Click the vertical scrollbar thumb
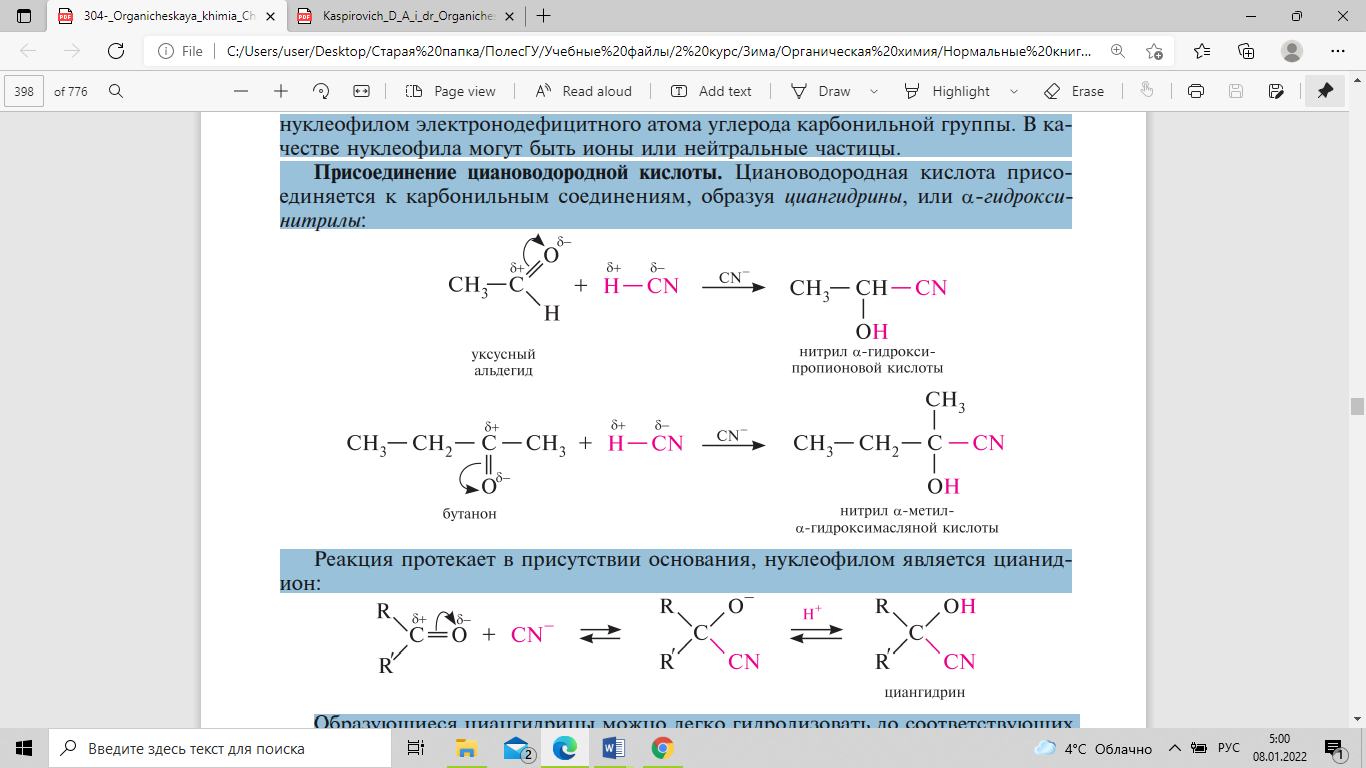Image resolution: width=1366 pixels, height=768 pixels. pos(1357,406)
